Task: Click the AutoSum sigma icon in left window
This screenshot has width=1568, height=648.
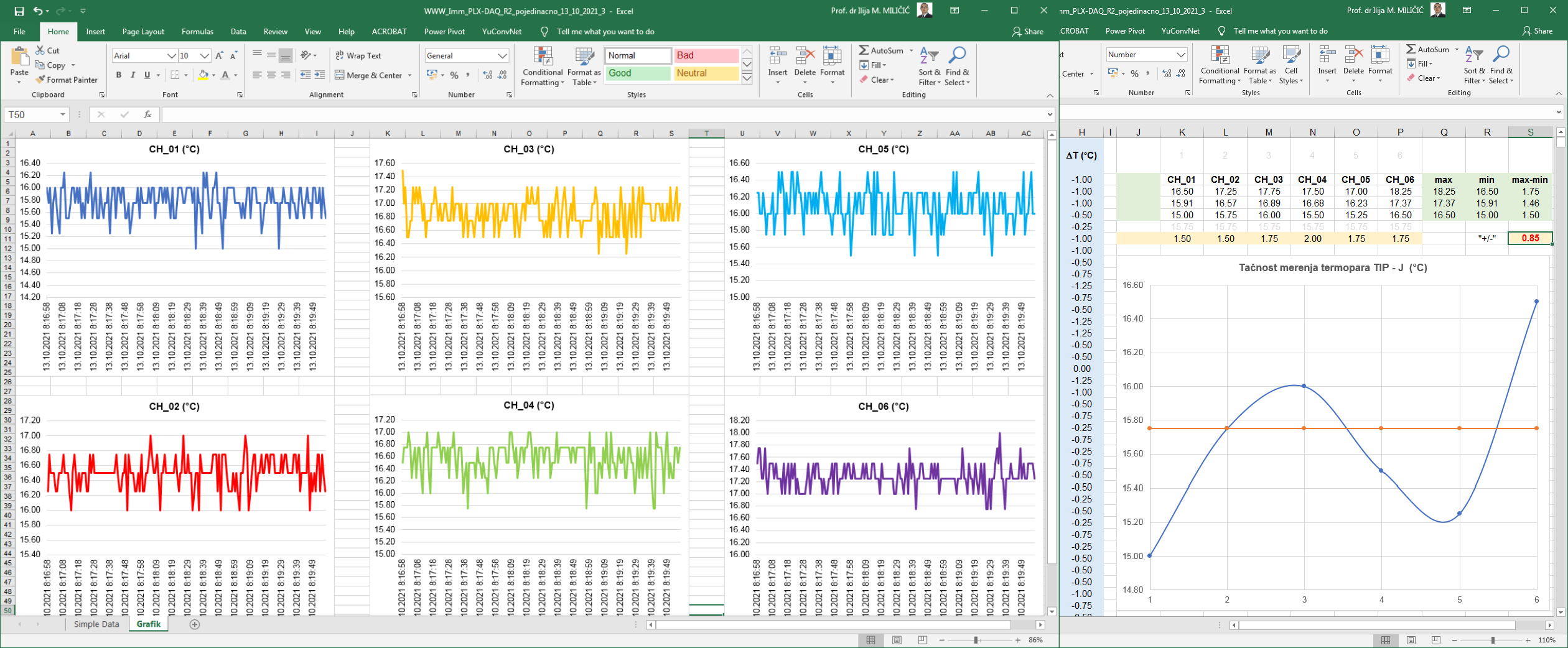Action: 864,50
